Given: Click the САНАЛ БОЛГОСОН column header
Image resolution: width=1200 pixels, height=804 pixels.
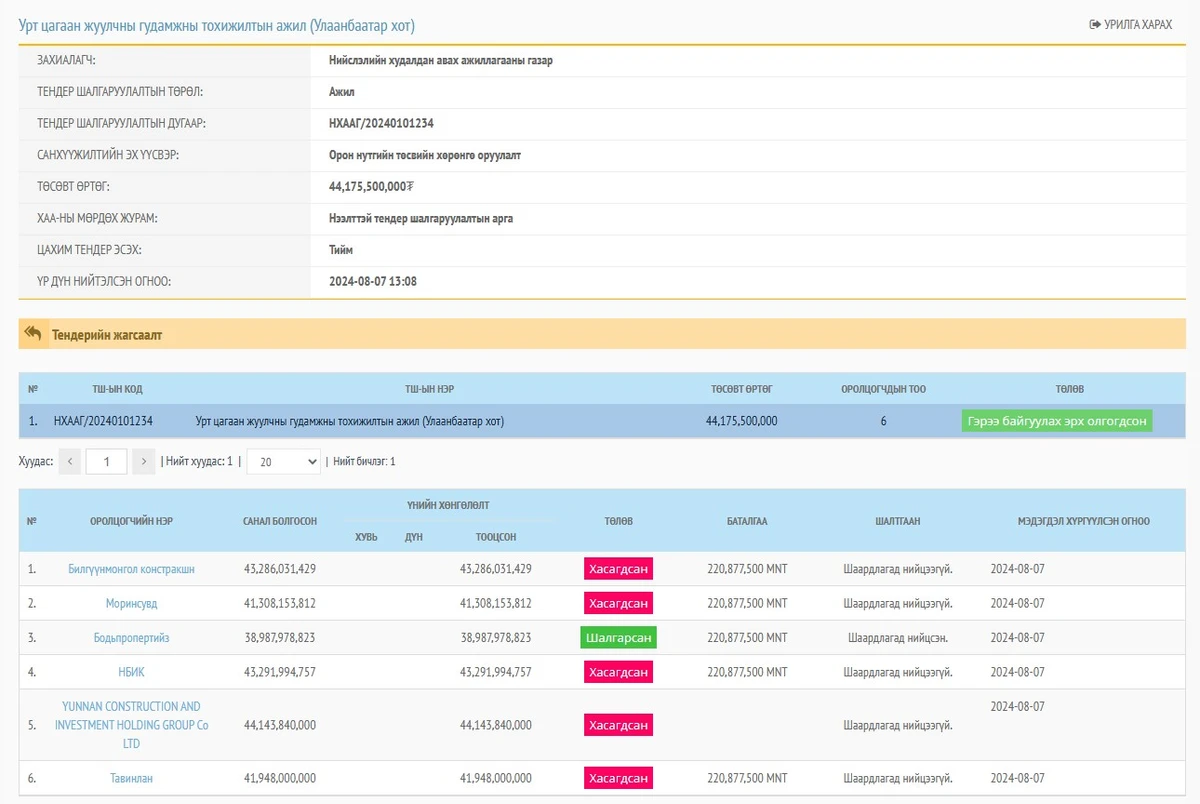Looking at the screenshot, I should click(x=280, y=521).
